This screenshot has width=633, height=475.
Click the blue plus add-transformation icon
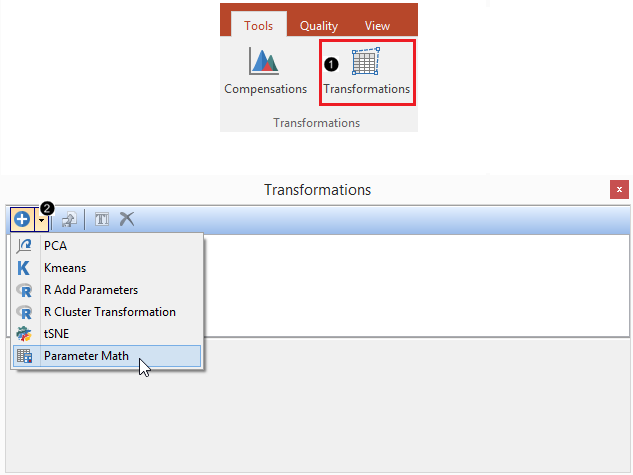(22, 219)
